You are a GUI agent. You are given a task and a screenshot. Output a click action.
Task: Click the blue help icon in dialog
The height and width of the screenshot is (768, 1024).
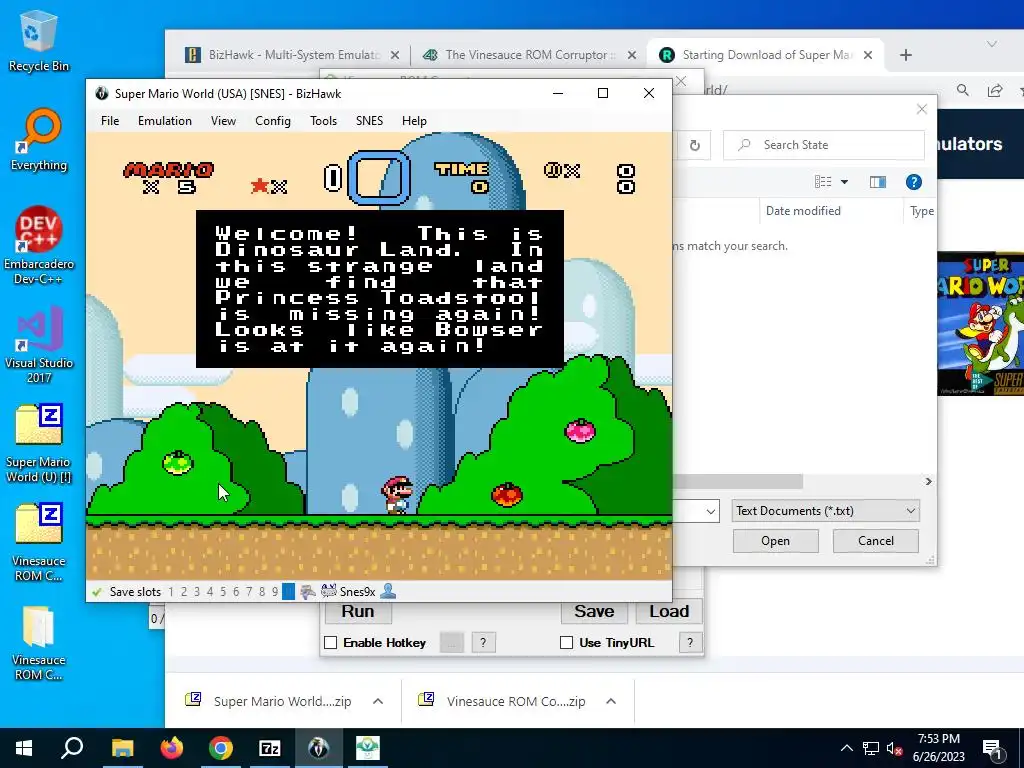click(x=914, y=182)
